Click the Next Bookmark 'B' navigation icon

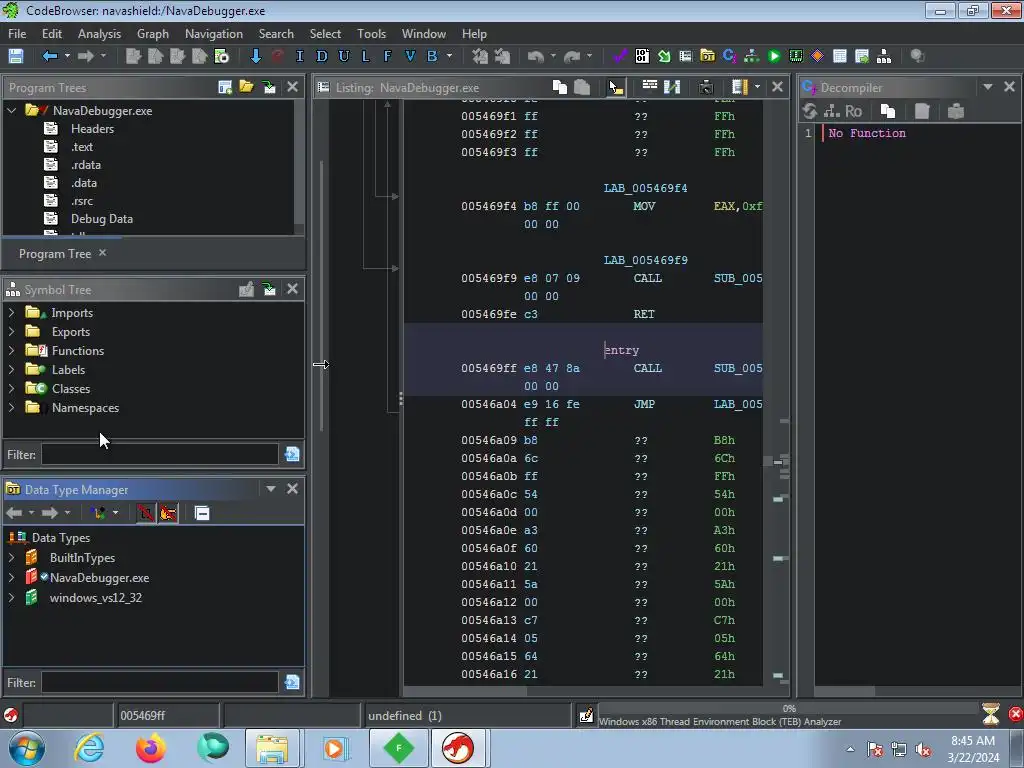click(x=432, y=56)
